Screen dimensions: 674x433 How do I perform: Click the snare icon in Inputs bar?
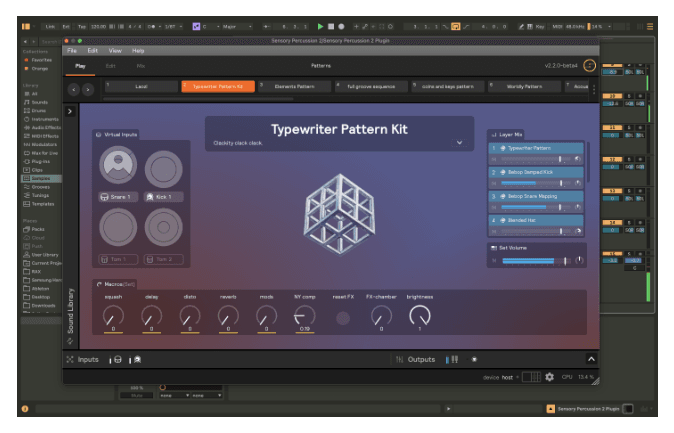coord(118,360)
